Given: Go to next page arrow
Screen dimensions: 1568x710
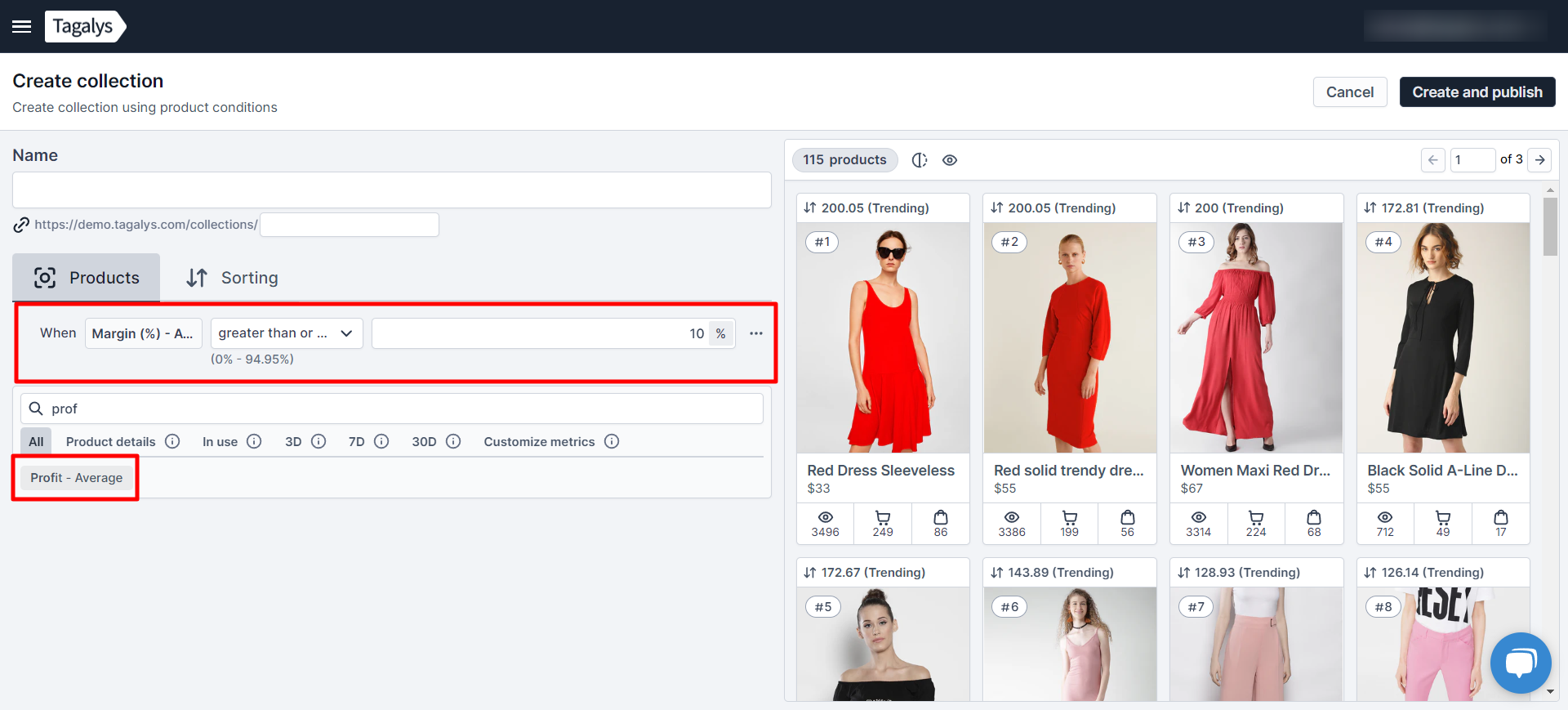Looking at the screenshot, I should pyautogui.click(x=1539, y=160).
